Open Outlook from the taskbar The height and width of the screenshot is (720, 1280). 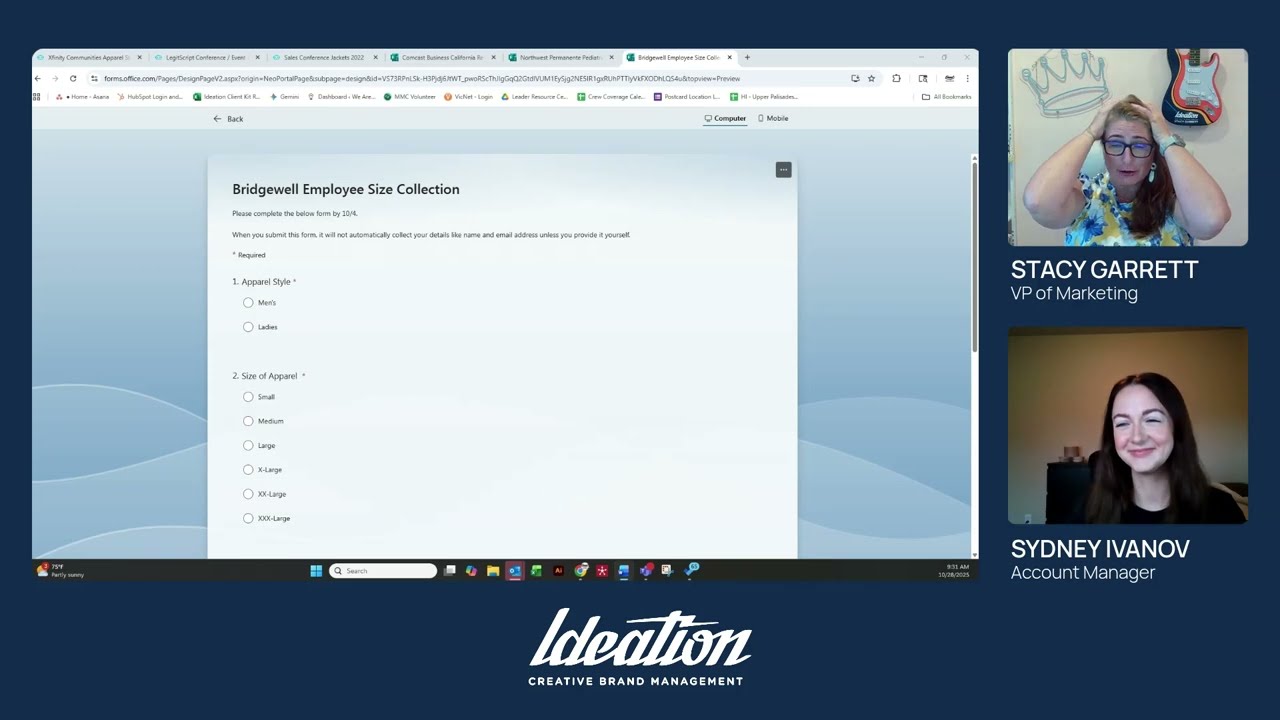click(x=515, y=571)
